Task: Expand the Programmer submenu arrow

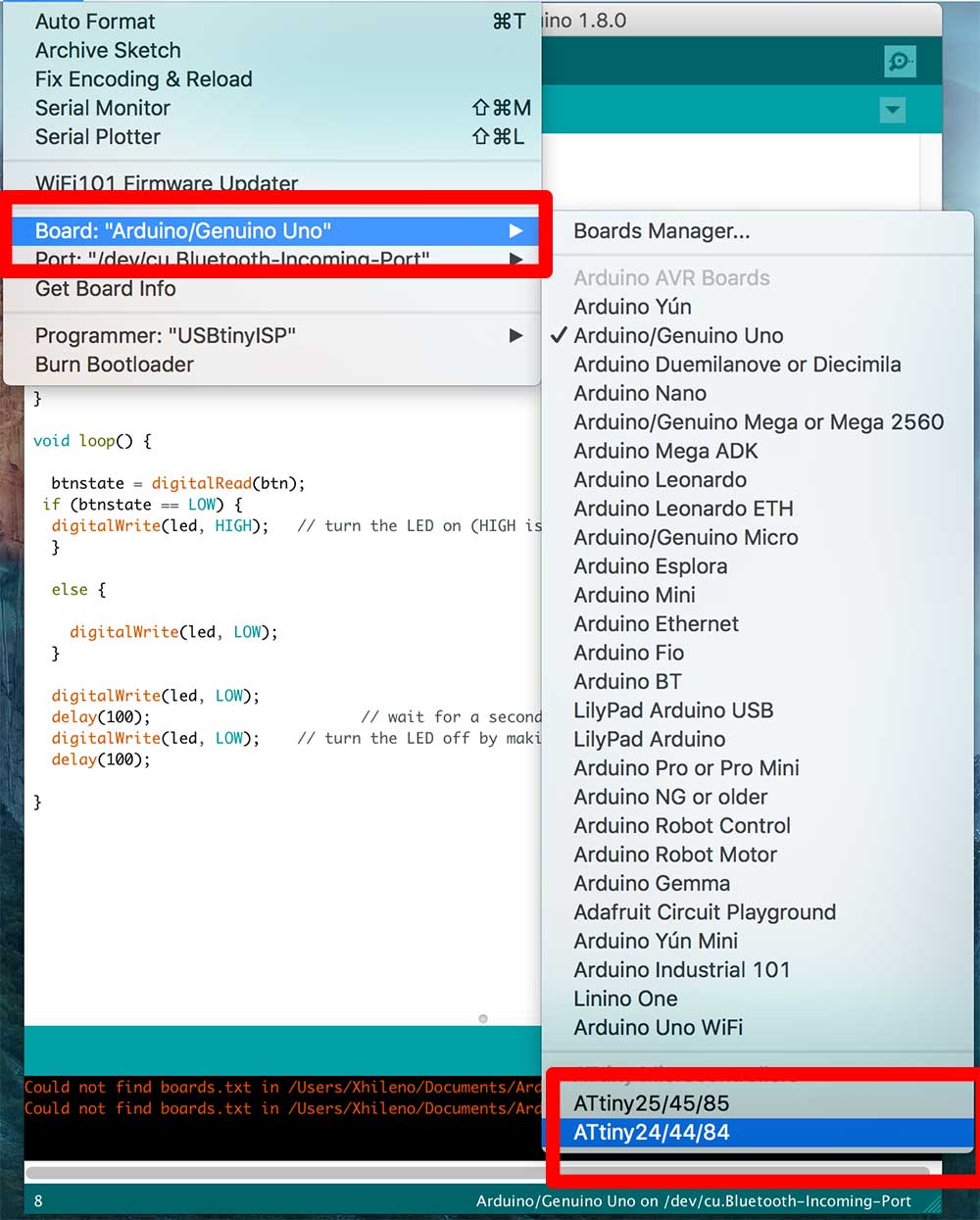Action: tap(515, 336)
